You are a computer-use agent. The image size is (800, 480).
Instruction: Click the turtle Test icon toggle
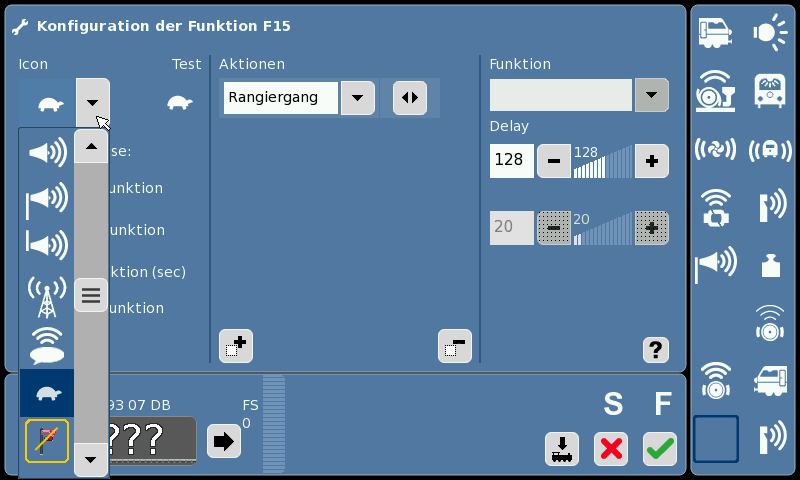tap(180, 103)
